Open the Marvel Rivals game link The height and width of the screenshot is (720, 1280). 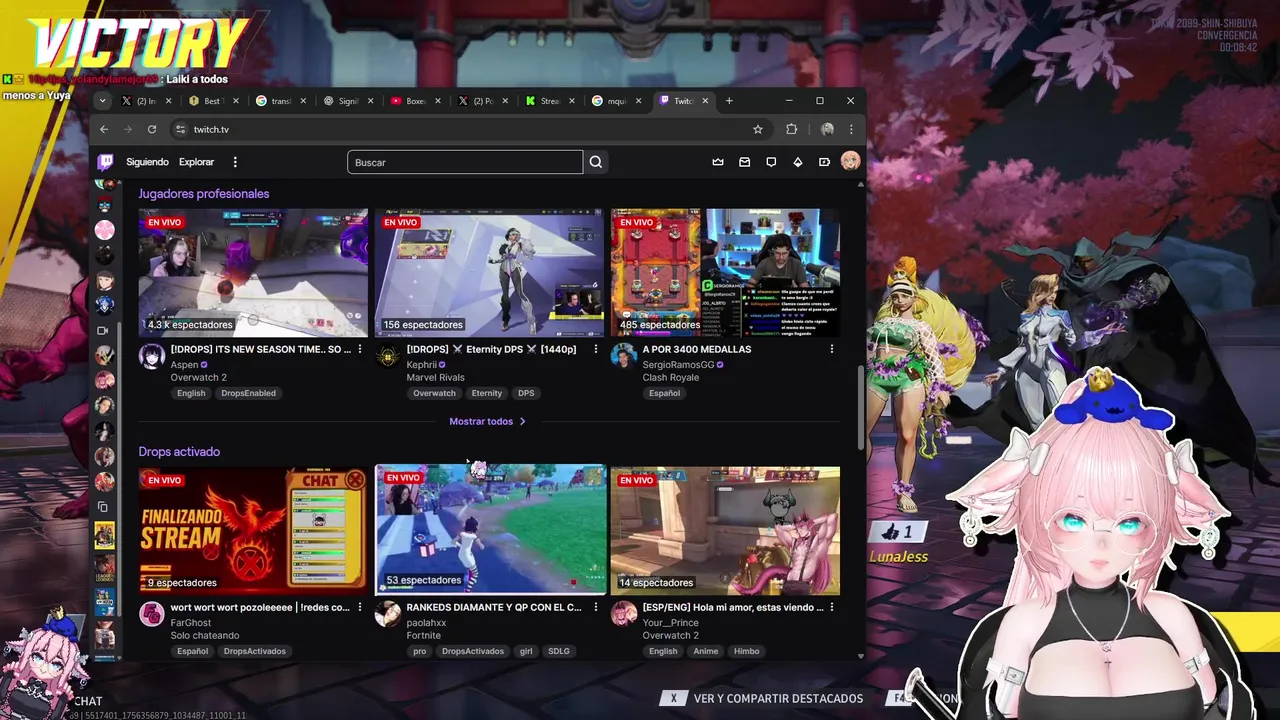435,377
